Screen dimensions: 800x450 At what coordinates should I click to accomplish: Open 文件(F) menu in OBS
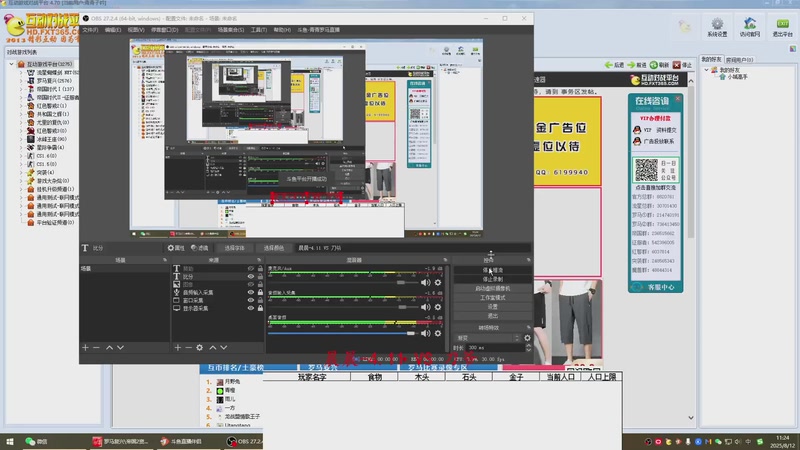(x=90, y=30)
